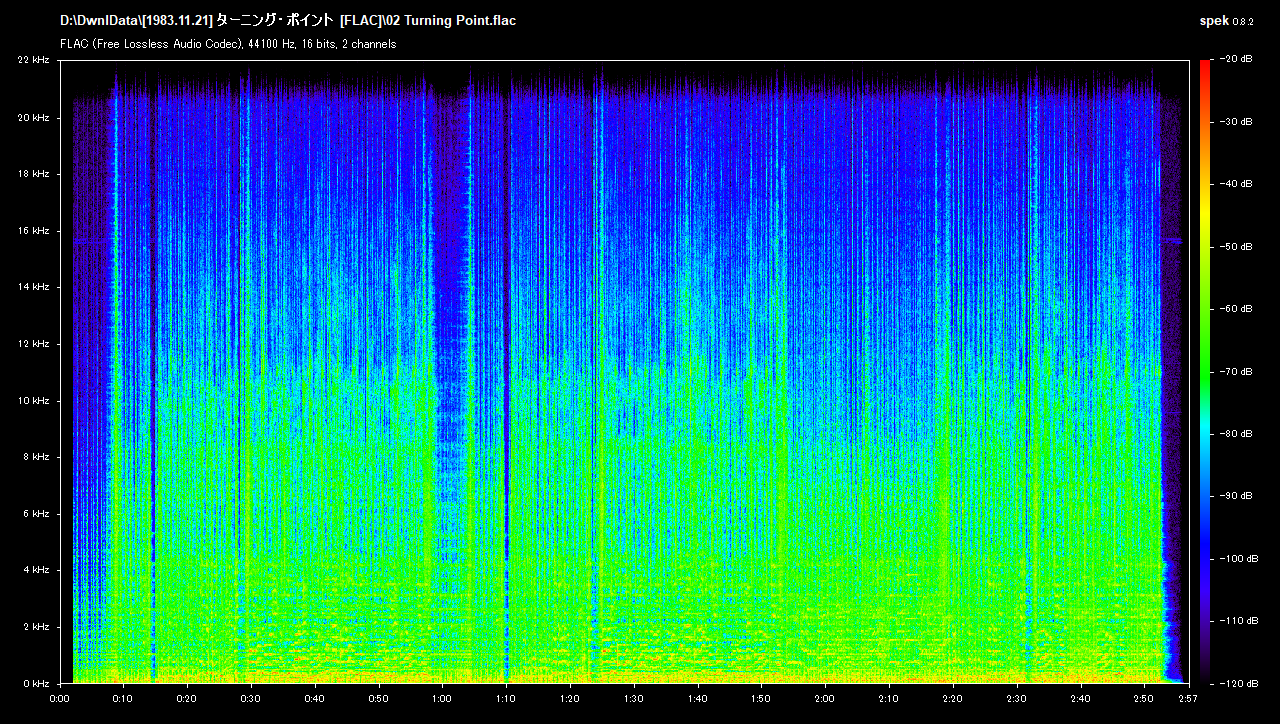The image size is (1280, 724).
Task: Click the 20 kHz frequency label
Action: click(33, 118)
